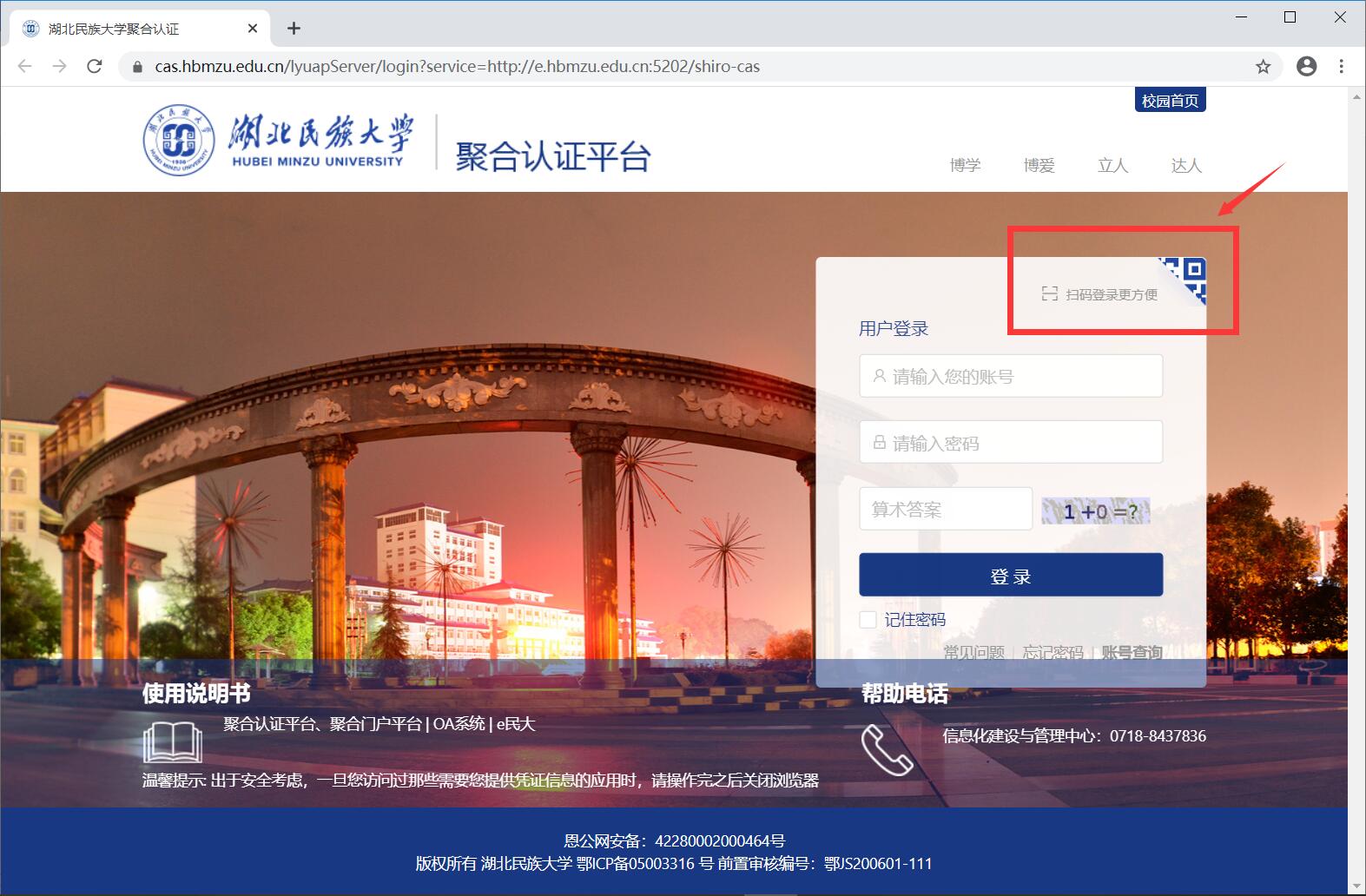Viewport: 1366px width, 896px height.
Task: Refresh the arithmetic captcha image
Action: tap(1095, 511)
